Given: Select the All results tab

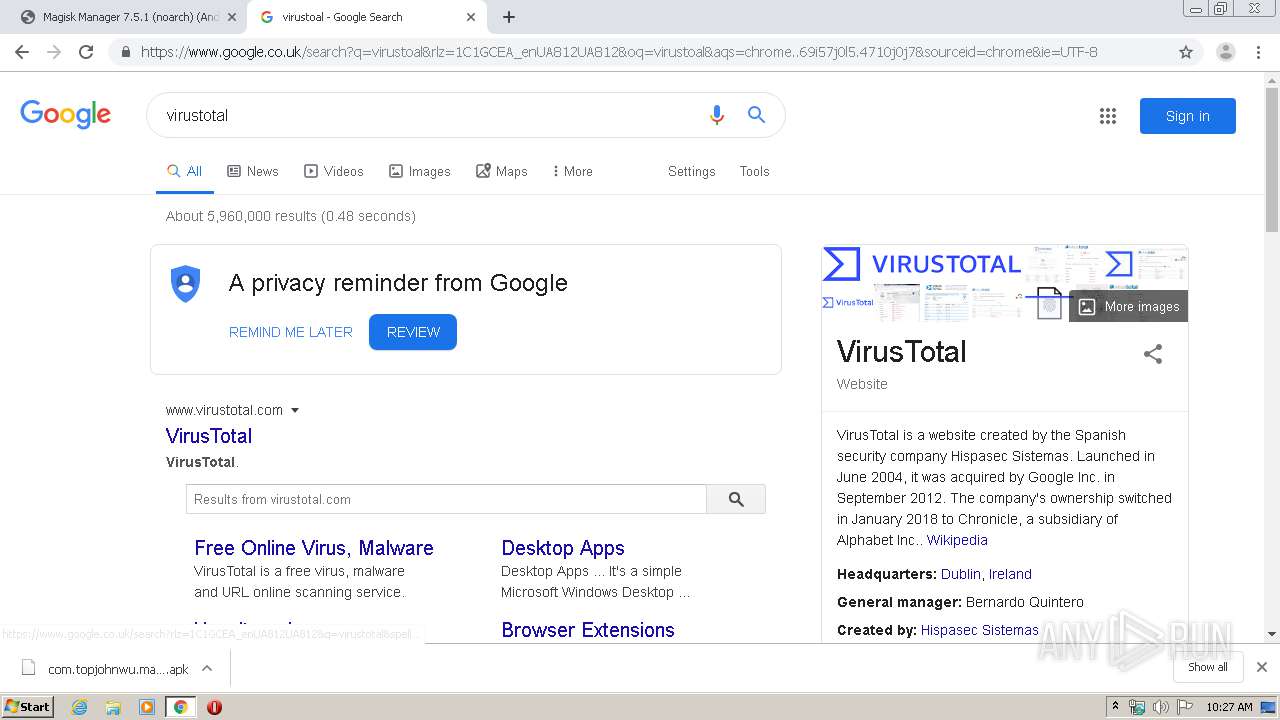Looking at the screenshot, I should (x=185, y=171).
